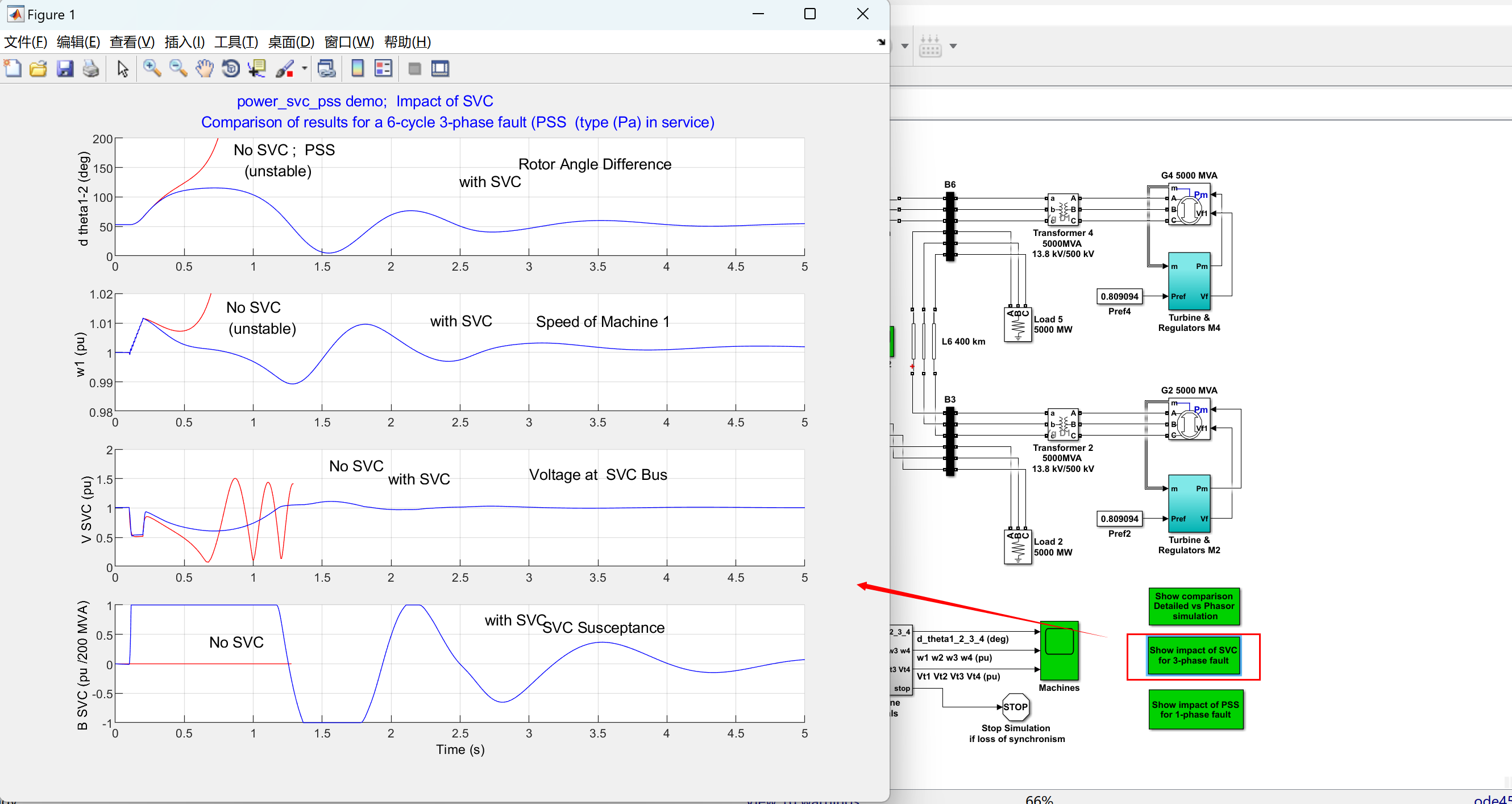Select the Rotate 3D tool
1512x804 pixels.
(x=231, y=69)
